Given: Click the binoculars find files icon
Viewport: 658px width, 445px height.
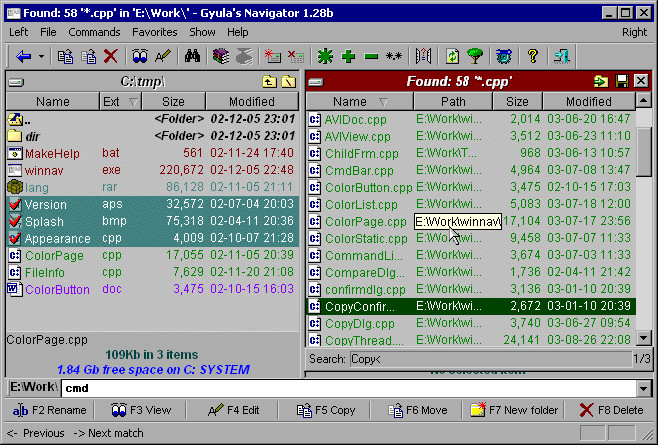Looking at the screenshot, I should point(192,56).
